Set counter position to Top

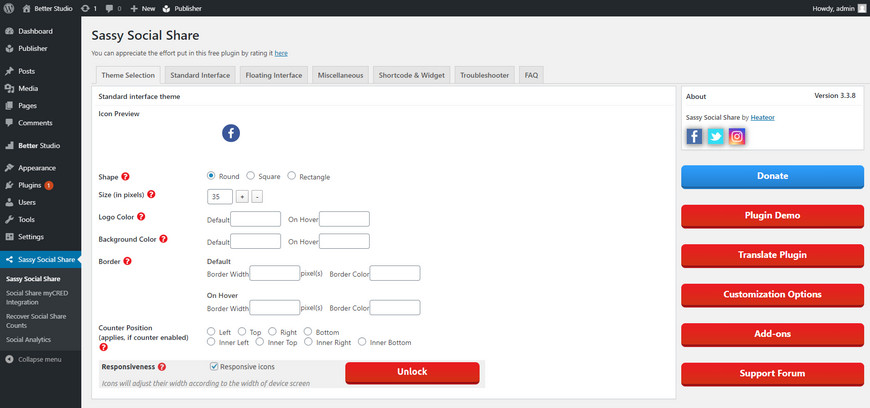241,331
